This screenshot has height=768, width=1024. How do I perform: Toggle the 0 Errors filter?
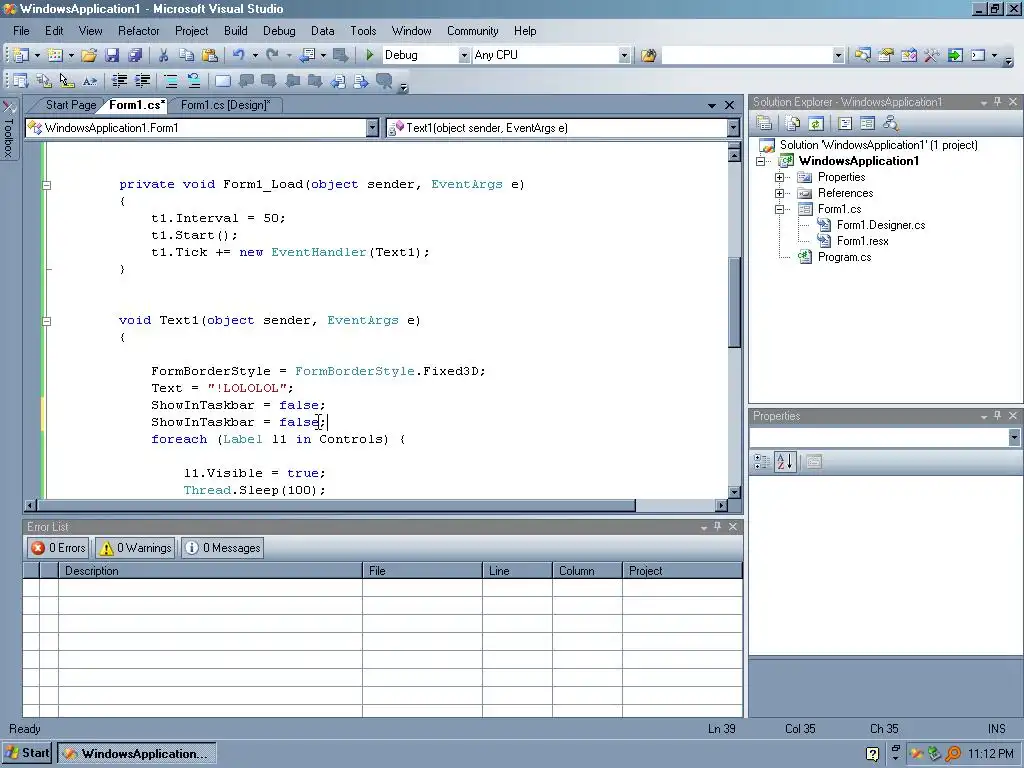pos(58,548)
